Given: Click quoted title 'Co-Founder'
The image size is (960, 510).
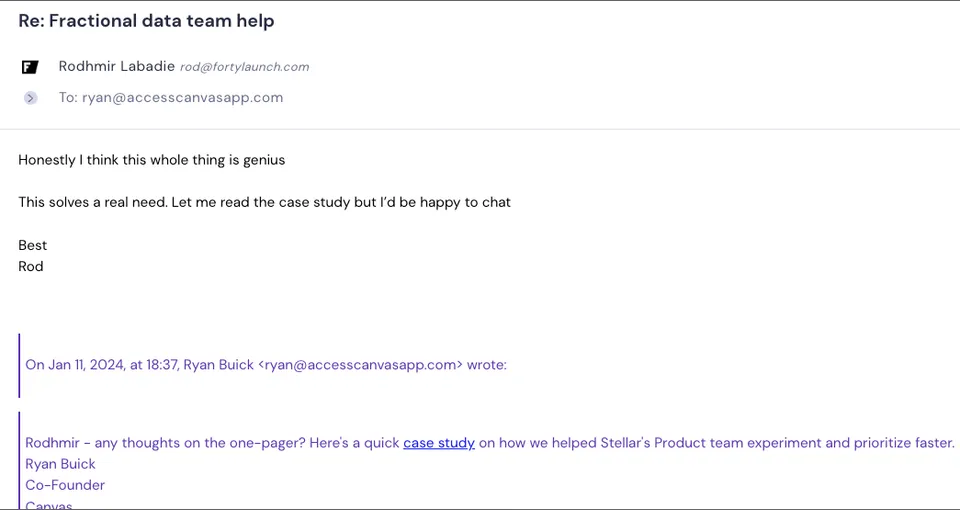Looking at the screenshot, I should click(65, 485).
